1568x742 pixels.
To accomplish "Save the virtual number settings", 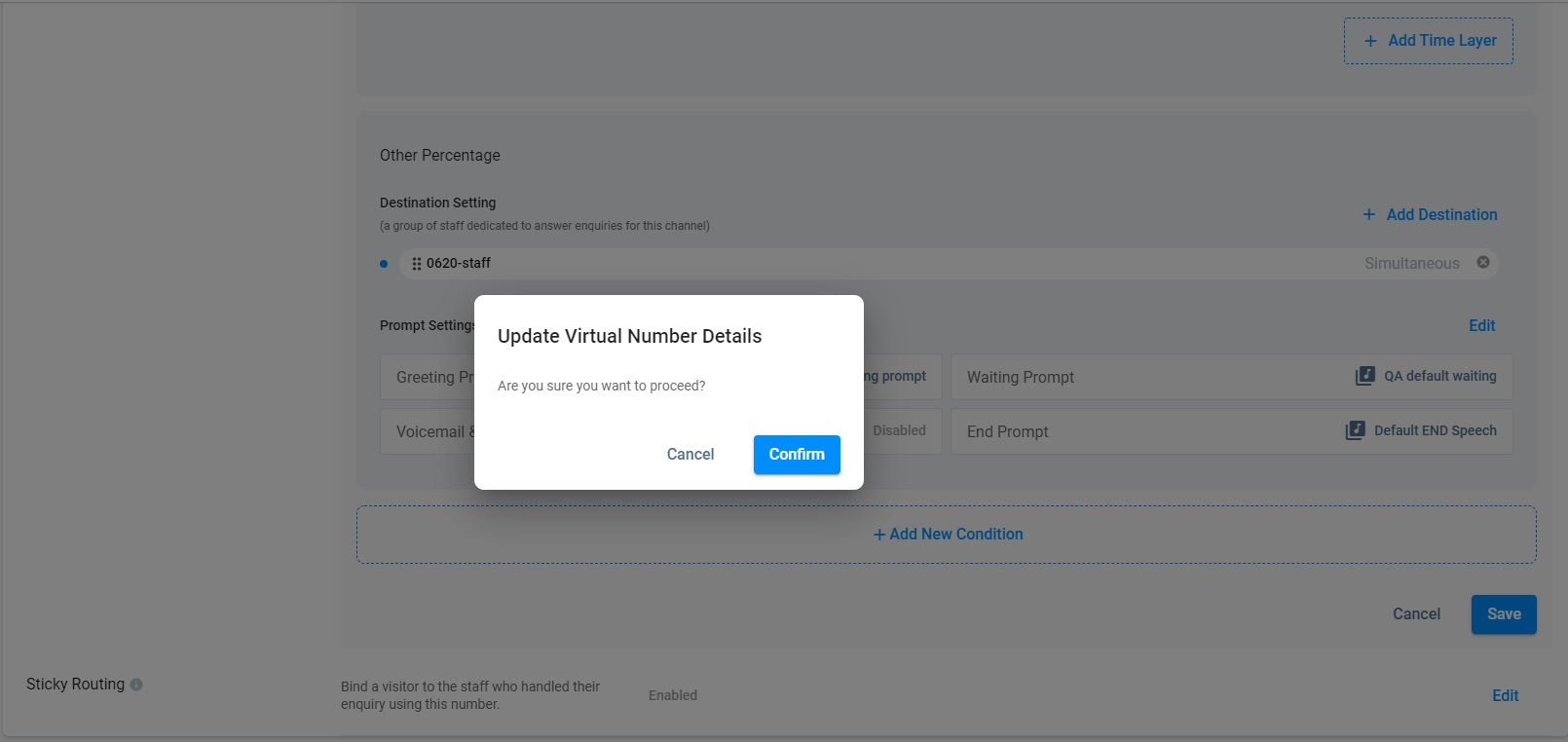I will tap(1503, 614).
